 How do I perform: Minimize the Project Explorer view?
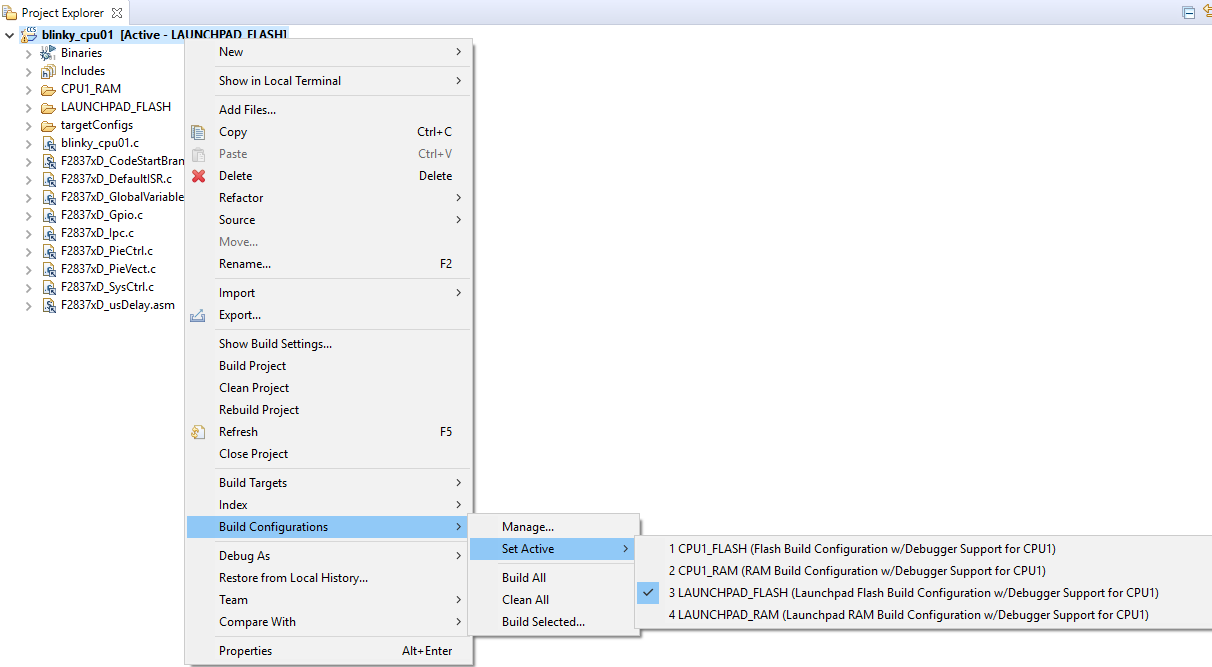pyautogui.click(x=1189, y=12)
